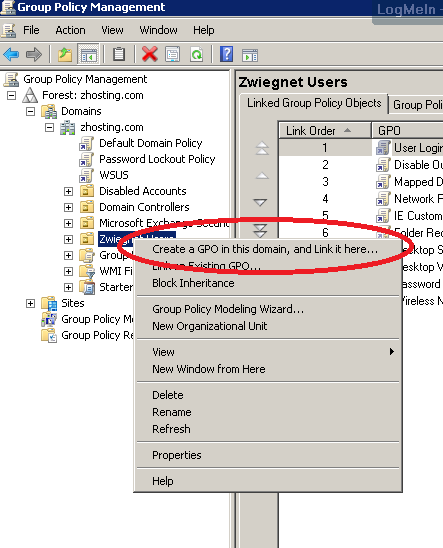Choose New Window from Here
Viewport: 443px width, 548px height.
tap(268, 369)
